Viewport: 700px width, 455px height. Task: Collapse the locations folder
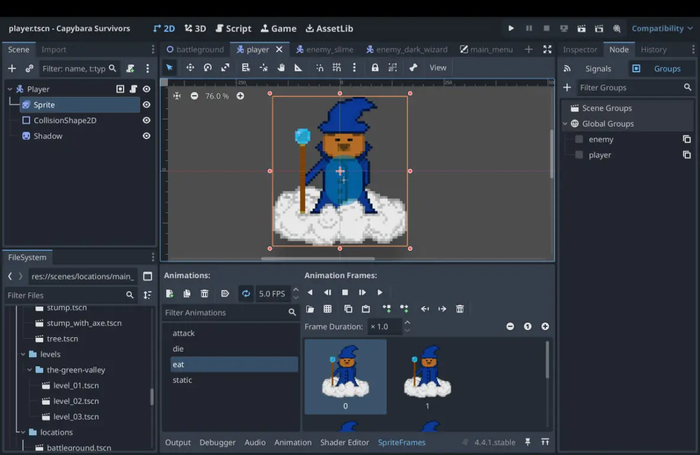[x=23, y=432]
